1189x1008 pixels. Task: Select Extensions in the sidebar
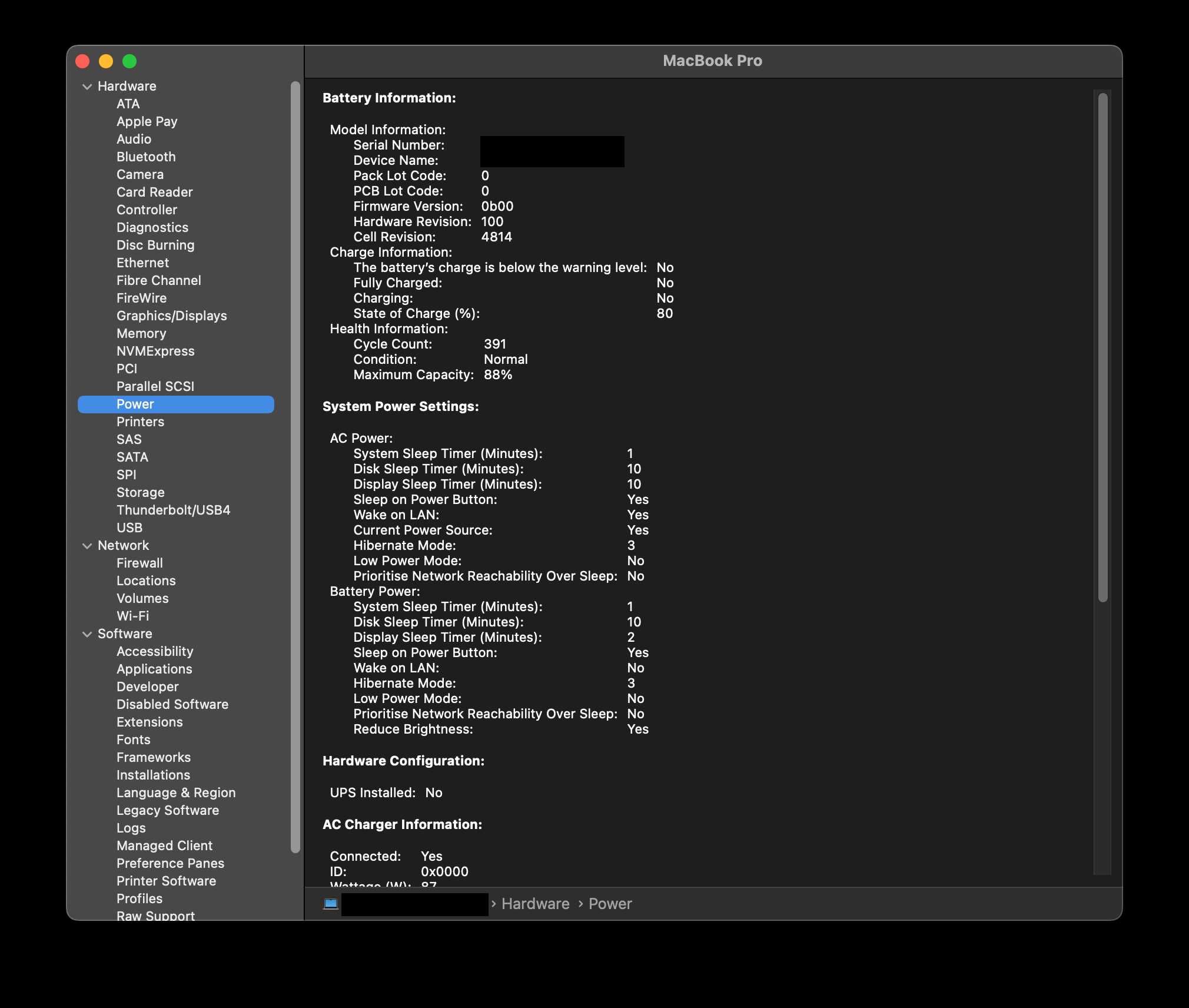150,722
